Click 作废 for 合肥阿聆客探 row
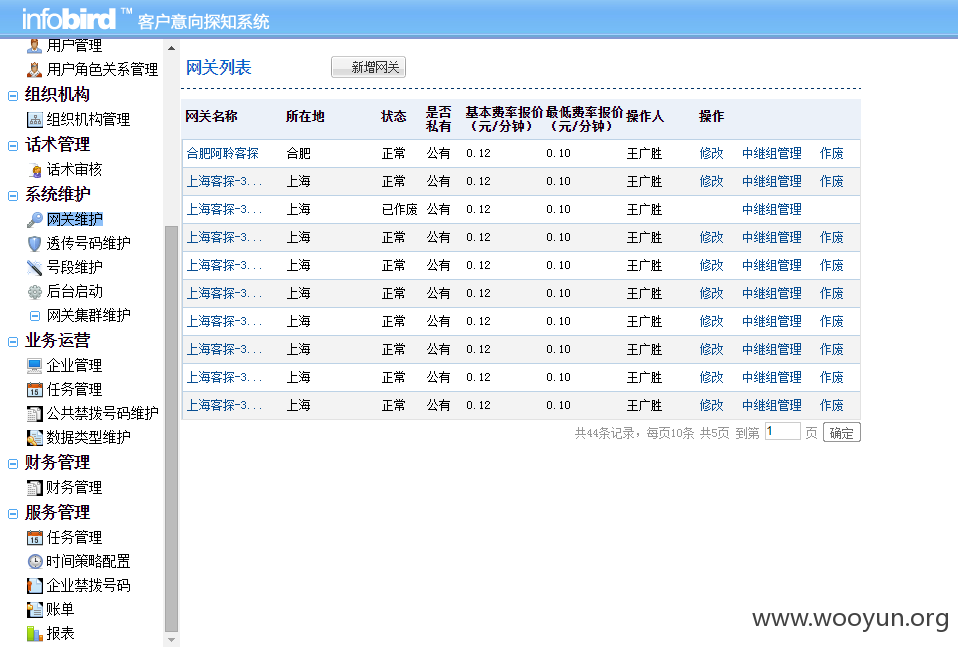The width and height of the screenshot is (958, 647). coord(832,154)
